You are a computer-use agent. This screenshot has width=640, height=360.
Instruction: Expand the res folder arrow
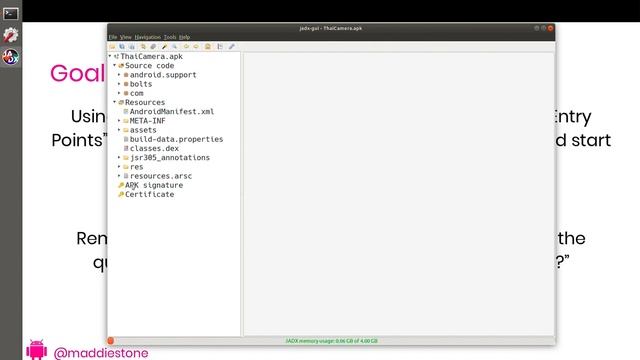coord(119,167)
